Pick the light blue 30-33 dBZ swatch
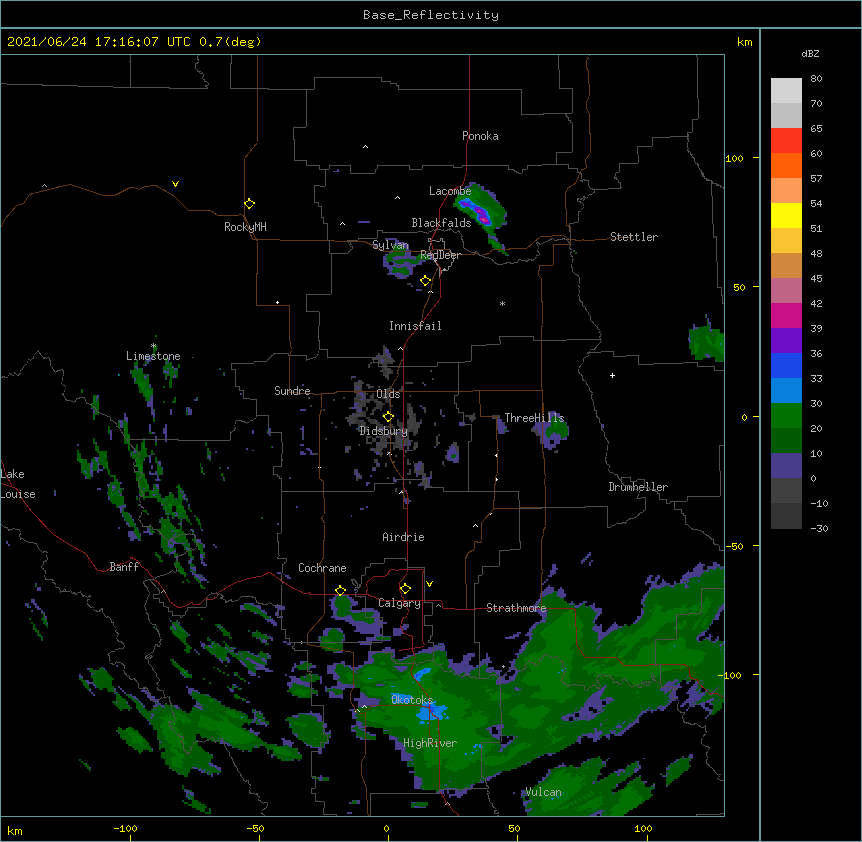This screenshot has height=842, width=862. pos(786,390)
